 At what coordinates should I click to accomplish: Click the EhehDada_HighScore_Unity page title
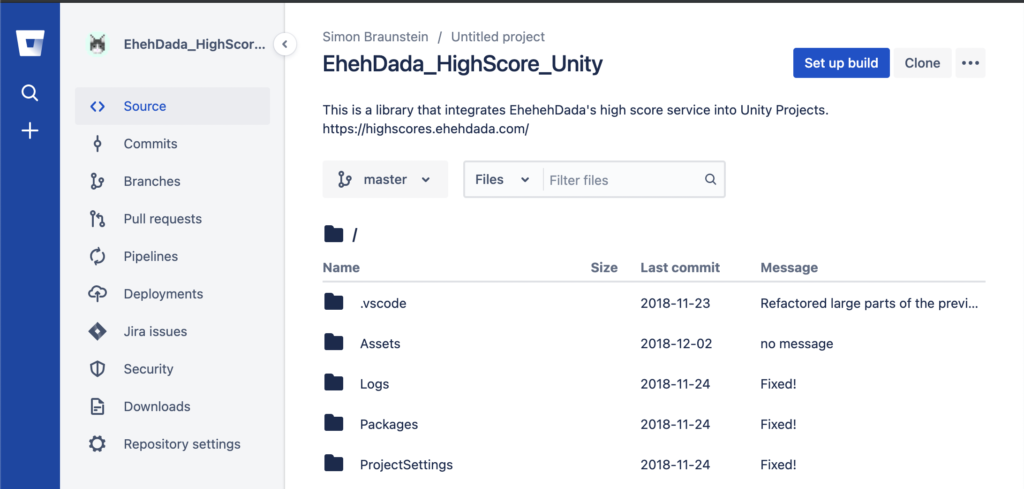point(462,64)
